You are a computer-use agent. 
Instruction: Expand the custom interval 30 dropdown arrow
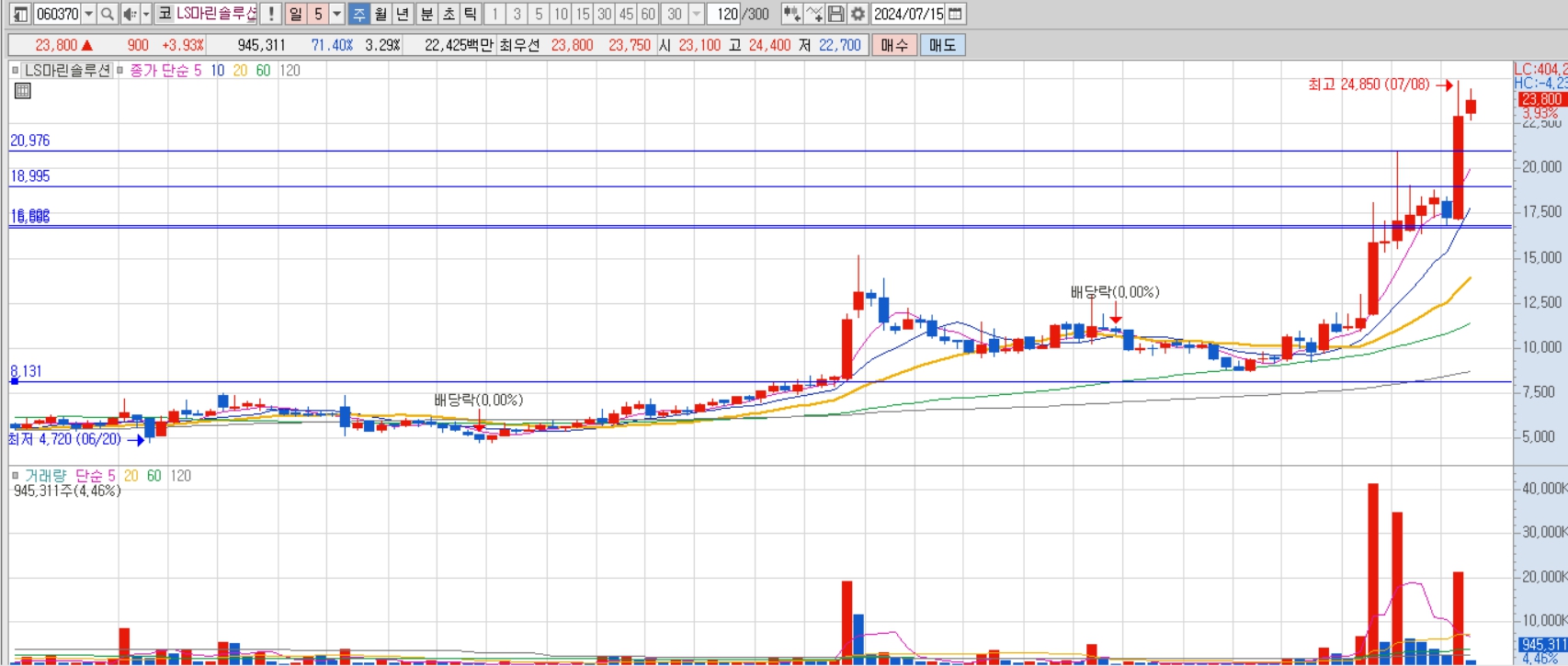tap(696, 14)
